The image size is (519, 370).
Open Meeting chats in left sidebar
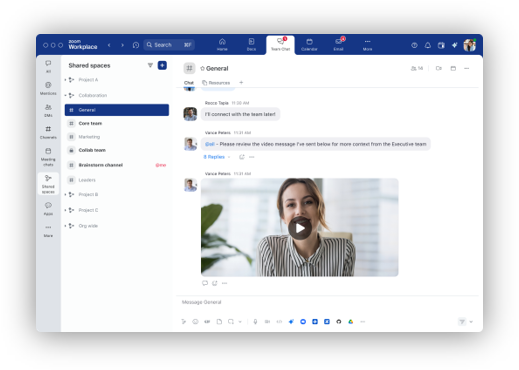click(x=48, y=157)
